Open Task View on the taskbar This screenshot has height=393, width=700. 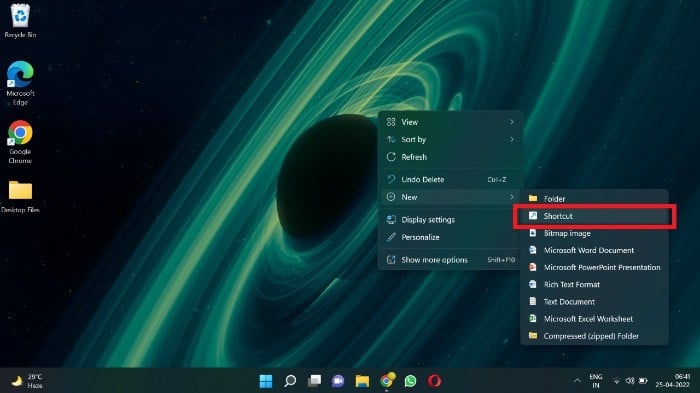pos(314,381)
